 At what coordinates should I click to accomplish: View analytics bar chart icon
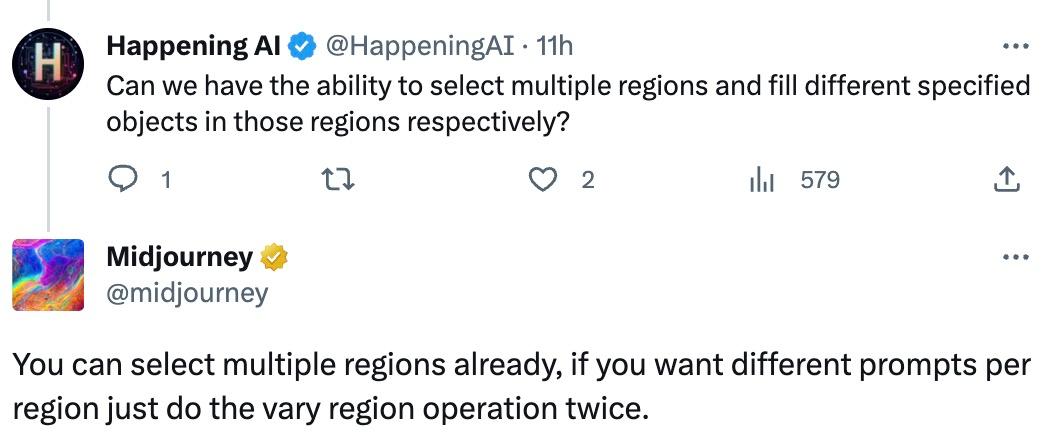[x=763, y=180]
